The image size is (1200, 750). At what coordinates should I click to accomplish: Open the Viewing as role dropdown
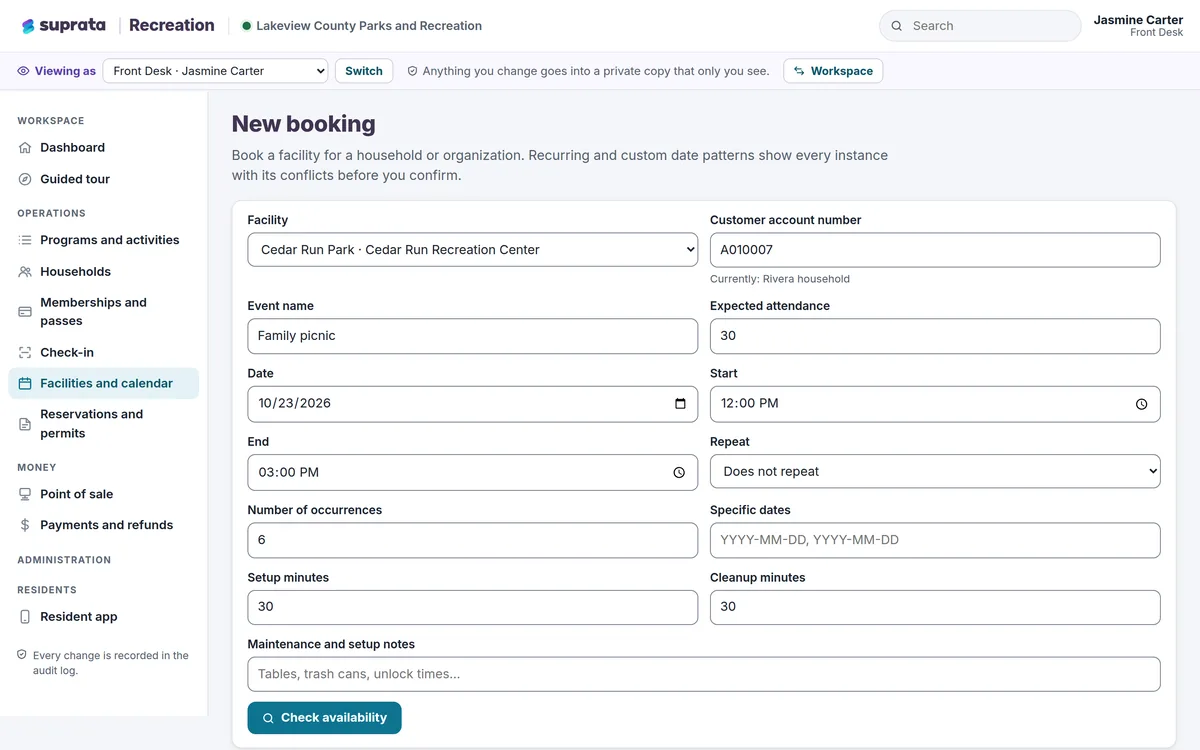[215, 71]
